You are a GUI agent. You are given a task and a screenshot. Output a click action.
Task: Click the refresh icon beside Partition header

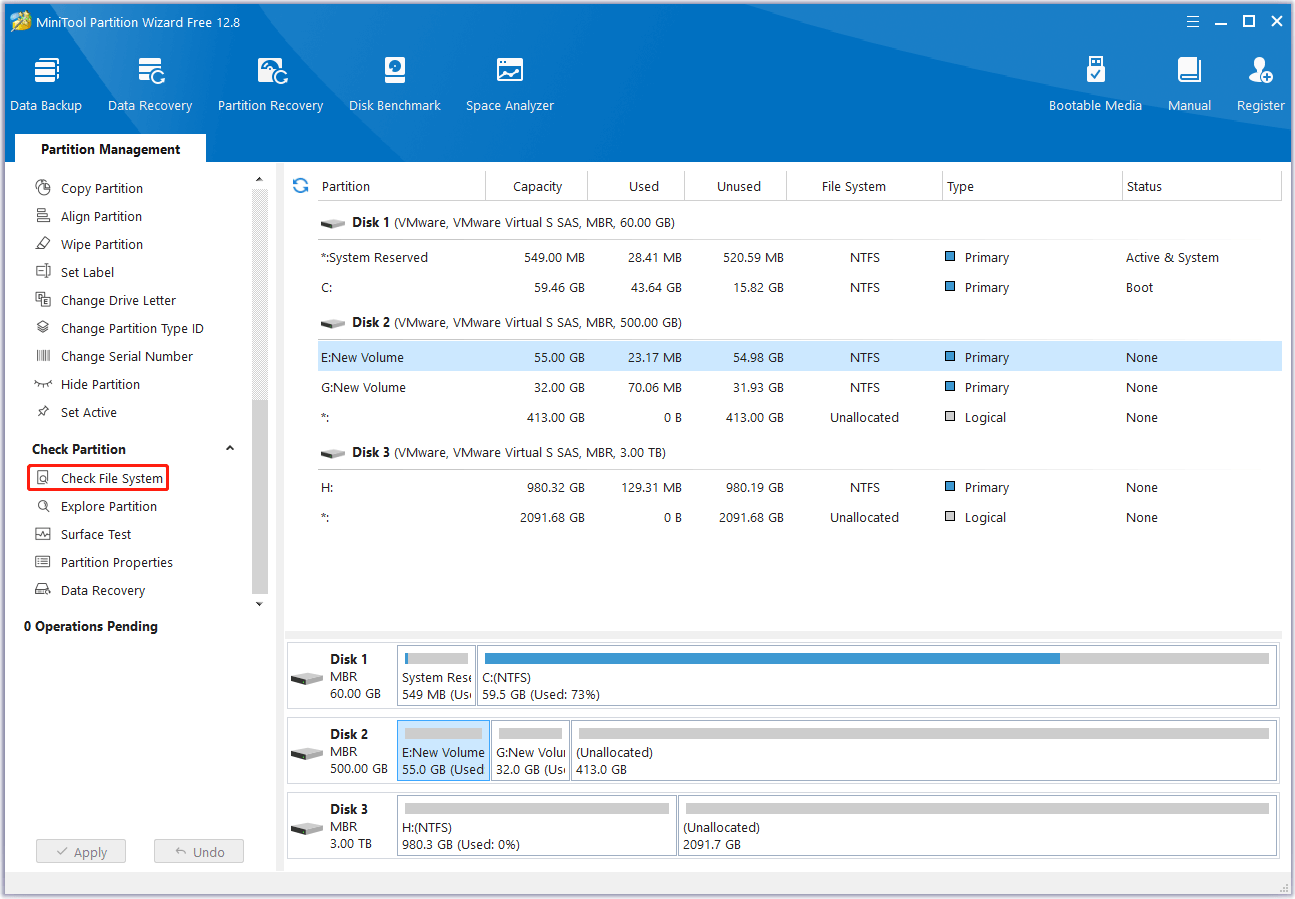click(300, 186)
